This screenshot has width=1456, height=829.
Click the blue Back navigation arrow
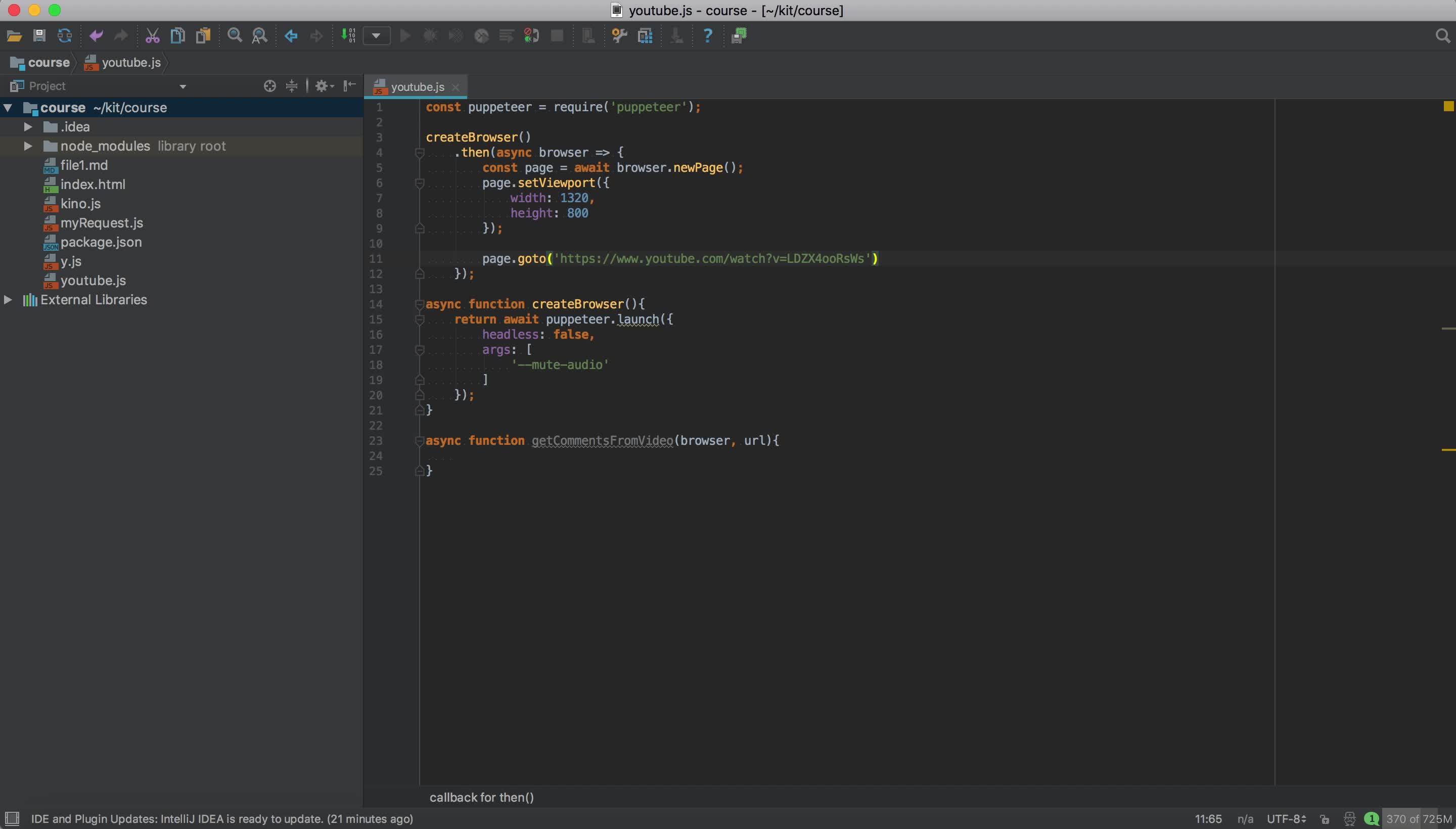point(291,36)
